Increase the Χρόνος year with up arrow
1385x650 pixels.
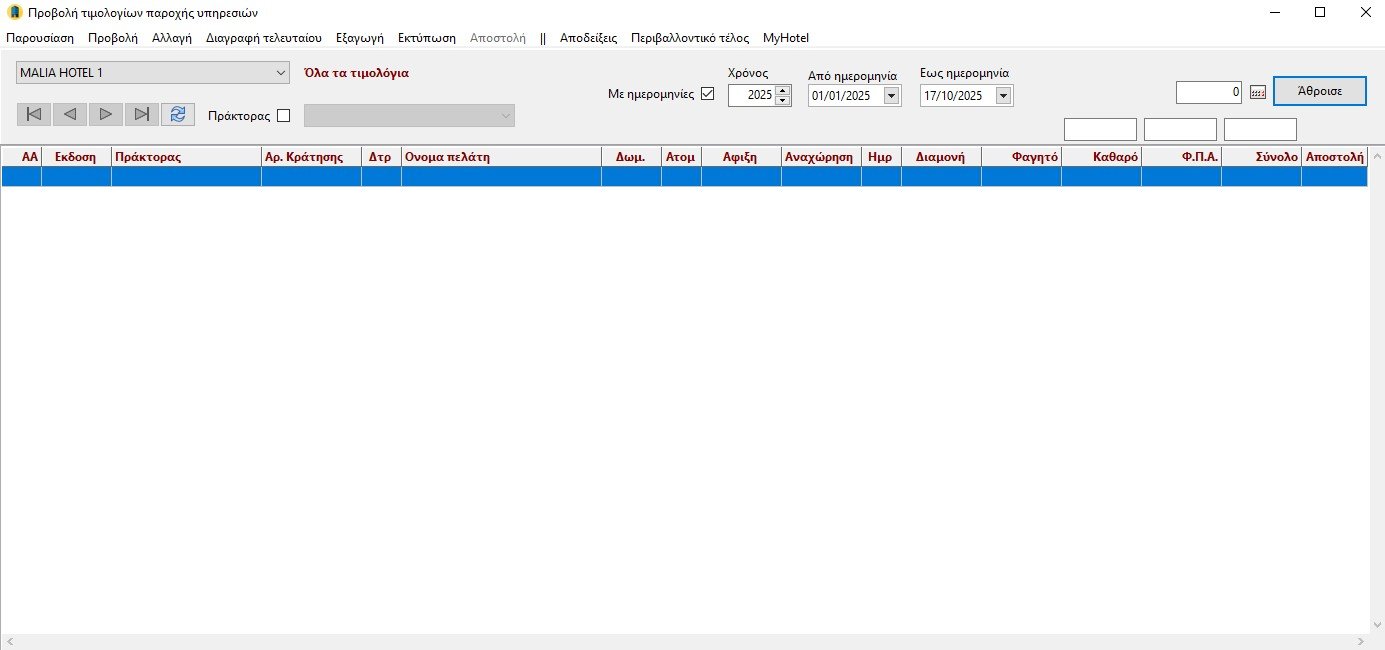(783, 91)
